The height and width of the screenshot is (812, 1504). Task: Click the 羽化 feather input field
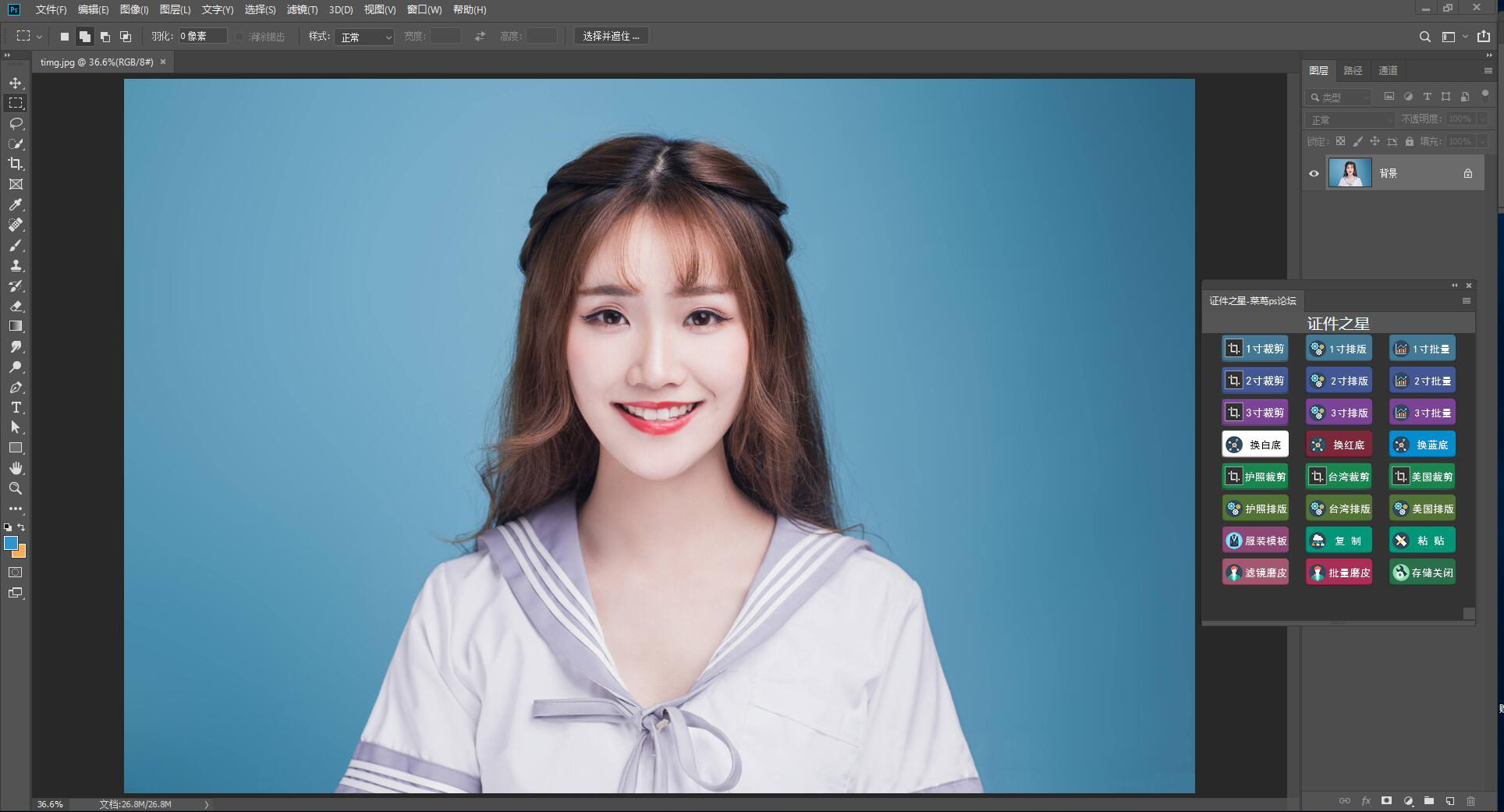click(202, 36)
